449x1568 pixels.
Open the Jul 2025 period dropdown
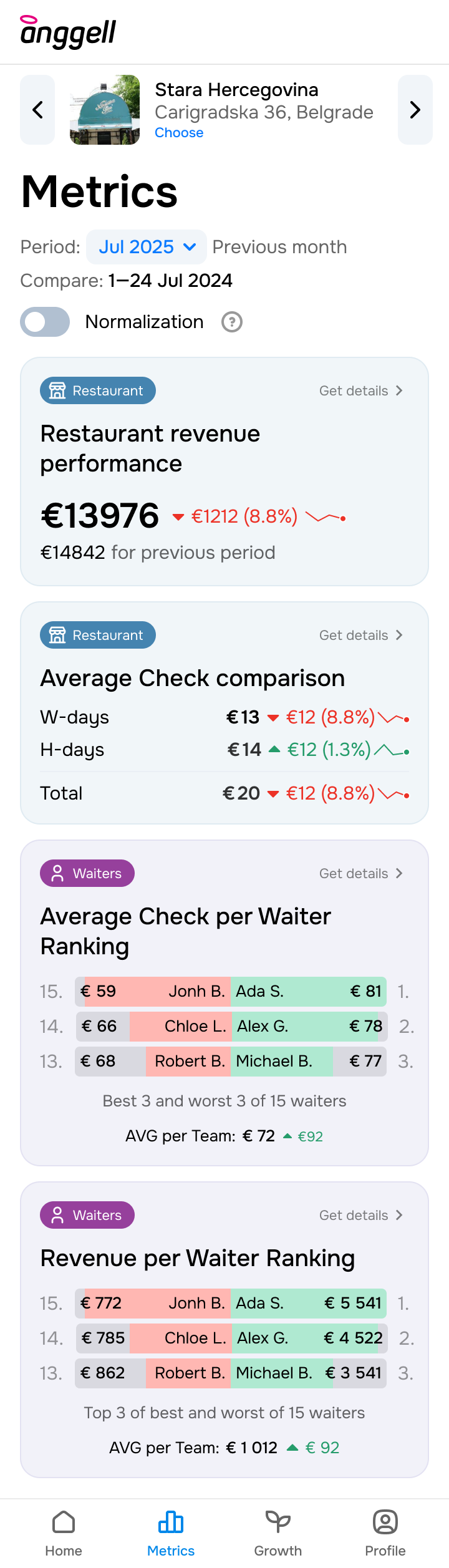pos(147,247)
